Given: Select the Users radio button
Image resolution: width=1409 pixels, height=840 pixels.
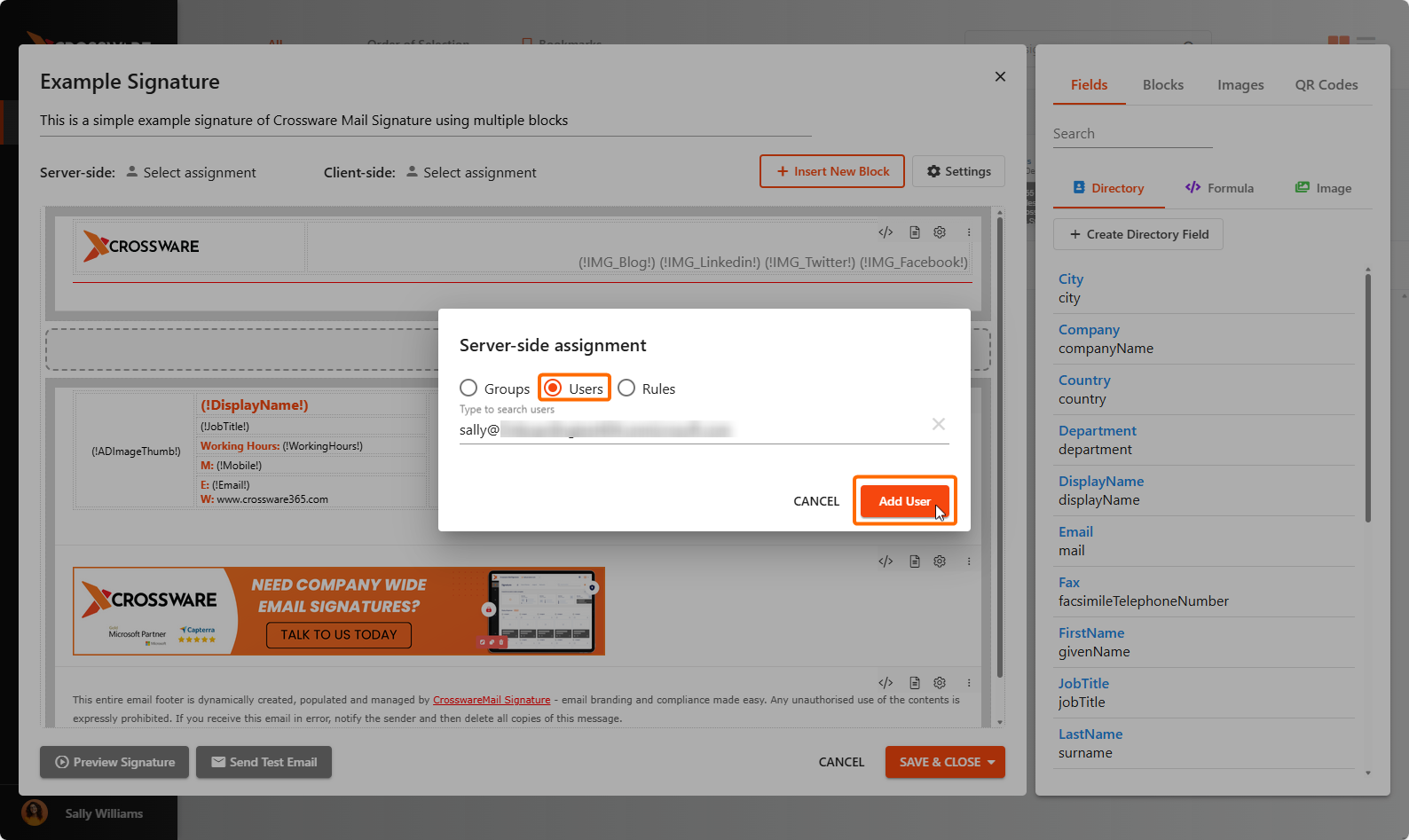Looking at the screenshot, I should click(554, 389).
